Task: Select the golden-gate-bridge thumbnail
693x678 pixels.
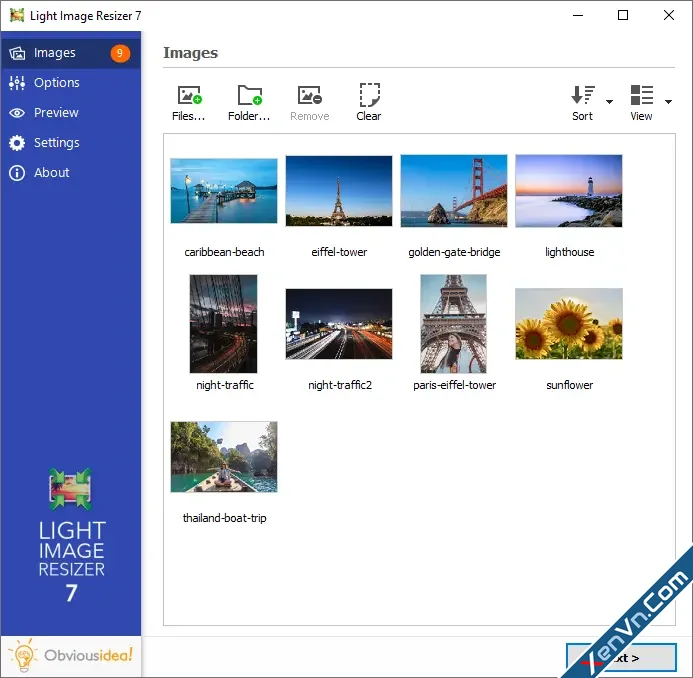Action: pyautogui.click(x=454, y=190)
